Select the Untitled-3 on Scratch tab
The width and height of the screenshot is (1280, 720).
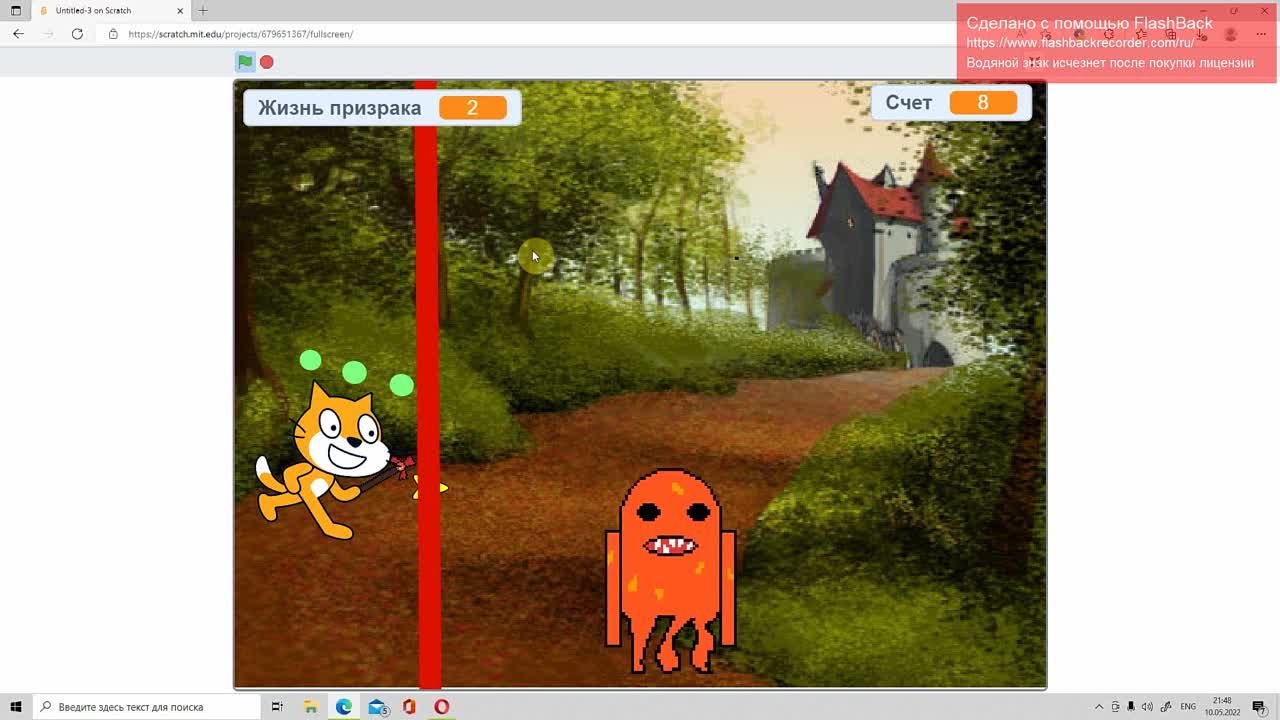tap(110, 10)
